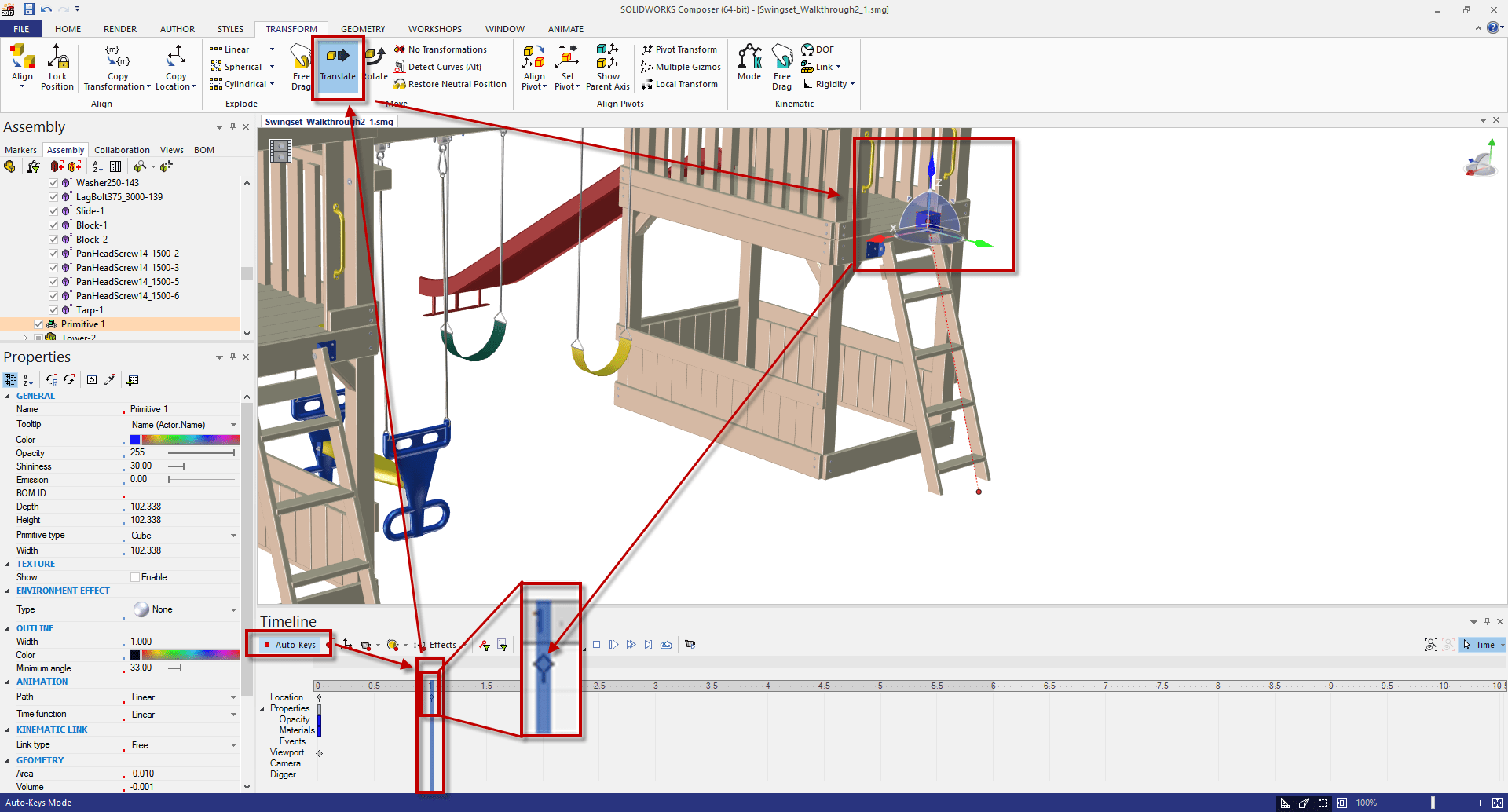Toggle the Tarp-1 visibility checkbox
Screen dimensions: 1508x812
point(53,310)
